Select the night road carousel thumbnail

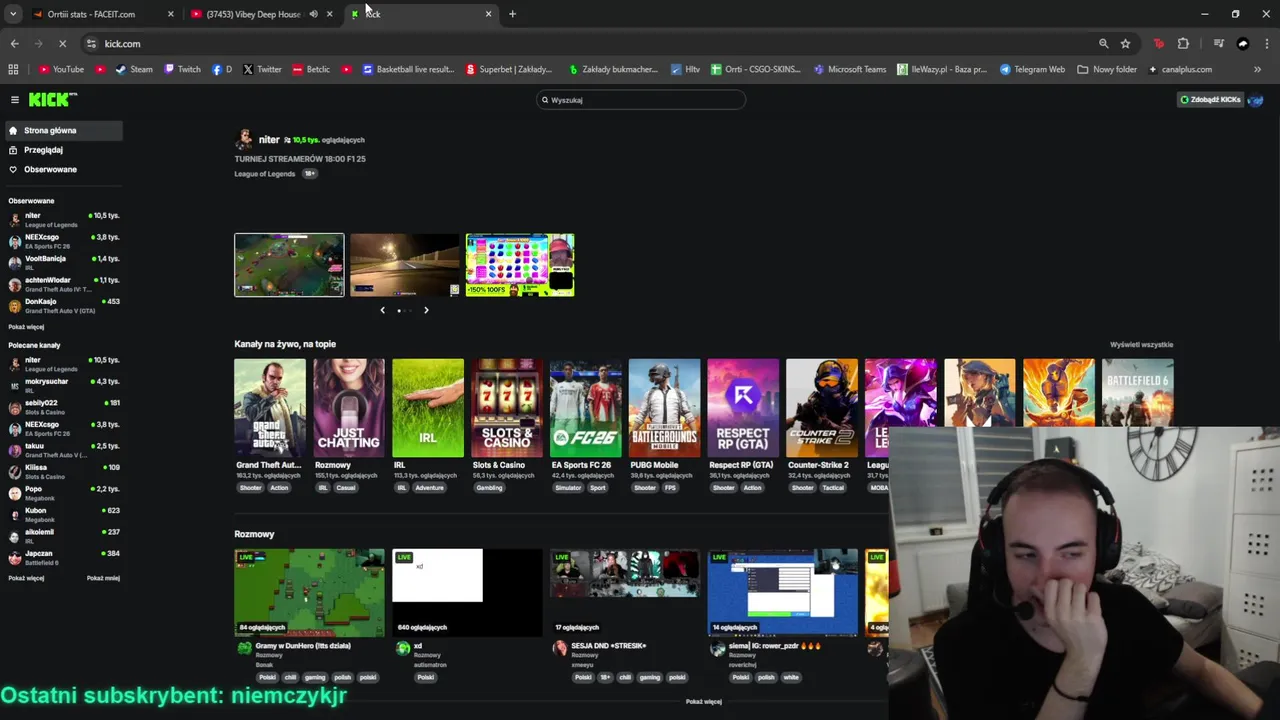[x=404, y=265]
